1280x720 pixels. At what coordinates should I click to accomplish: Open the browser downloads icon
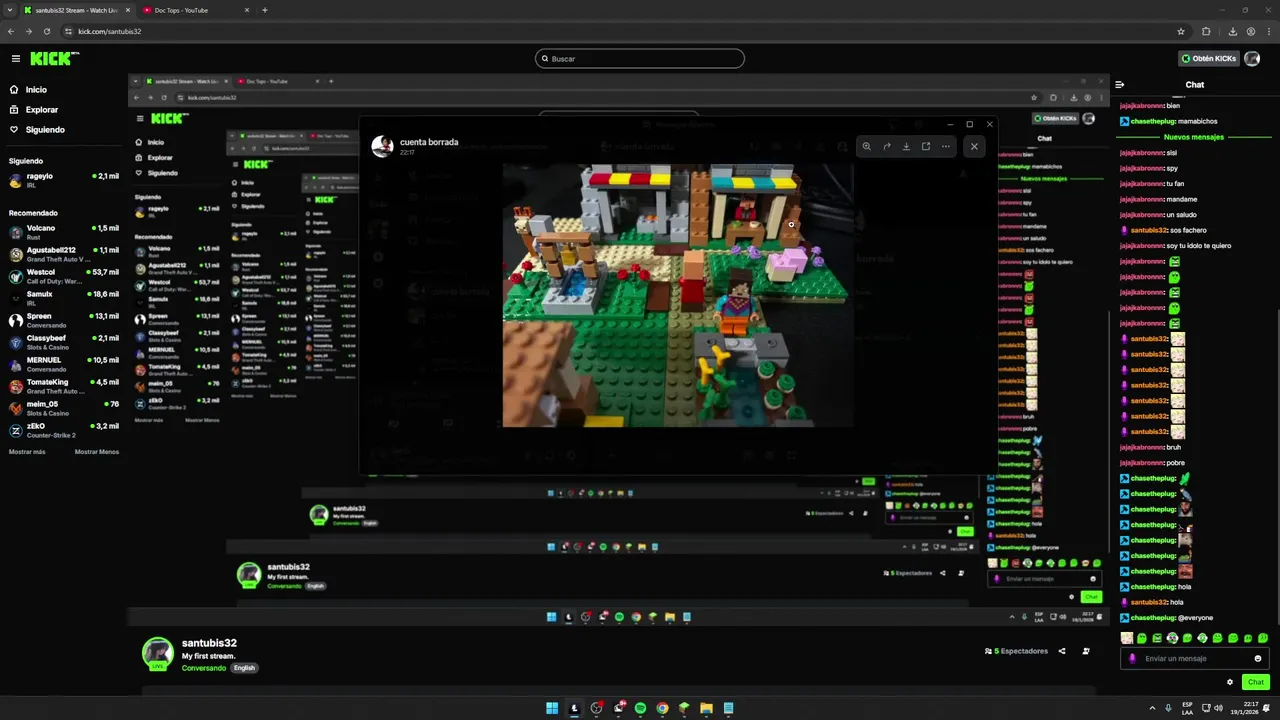(x=1232, y=31)
